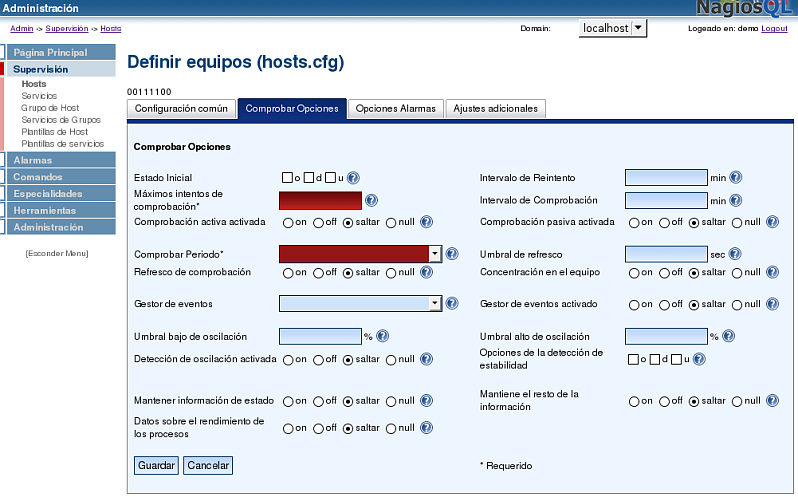Show help for Umbral bajo de oscilación

pyautogui.click(x=382, y=336)
